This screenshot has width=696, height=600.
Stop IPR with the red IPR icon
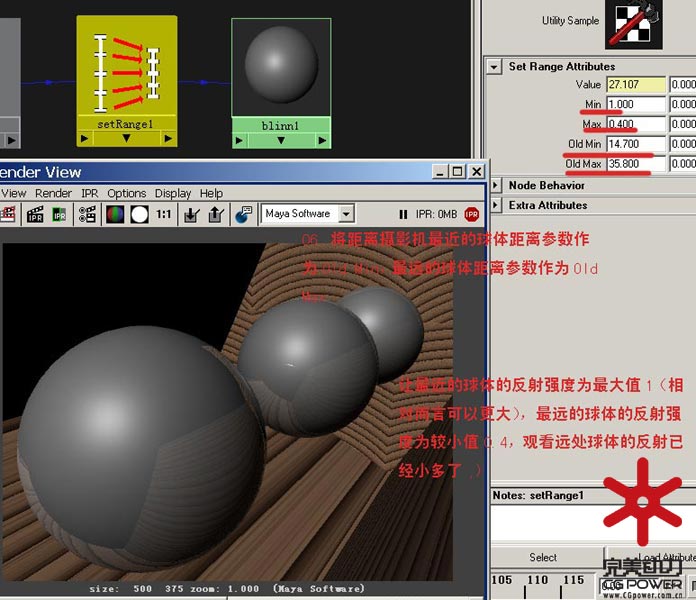coord(471,214)
